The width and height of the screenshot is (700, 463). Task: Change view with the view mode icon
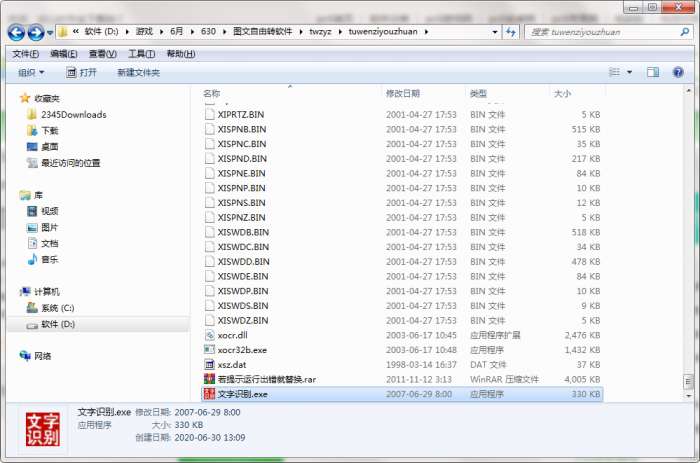click(x=615, y=72)
